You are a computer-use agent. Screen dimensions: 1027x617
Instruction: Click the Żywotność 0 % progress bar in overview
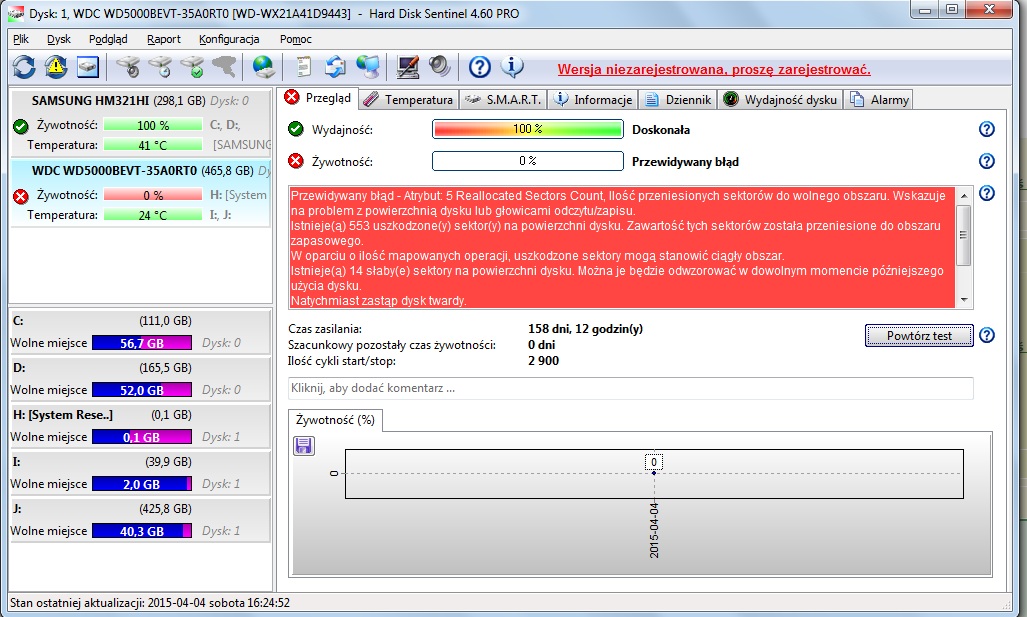click(x=528, y=161)
